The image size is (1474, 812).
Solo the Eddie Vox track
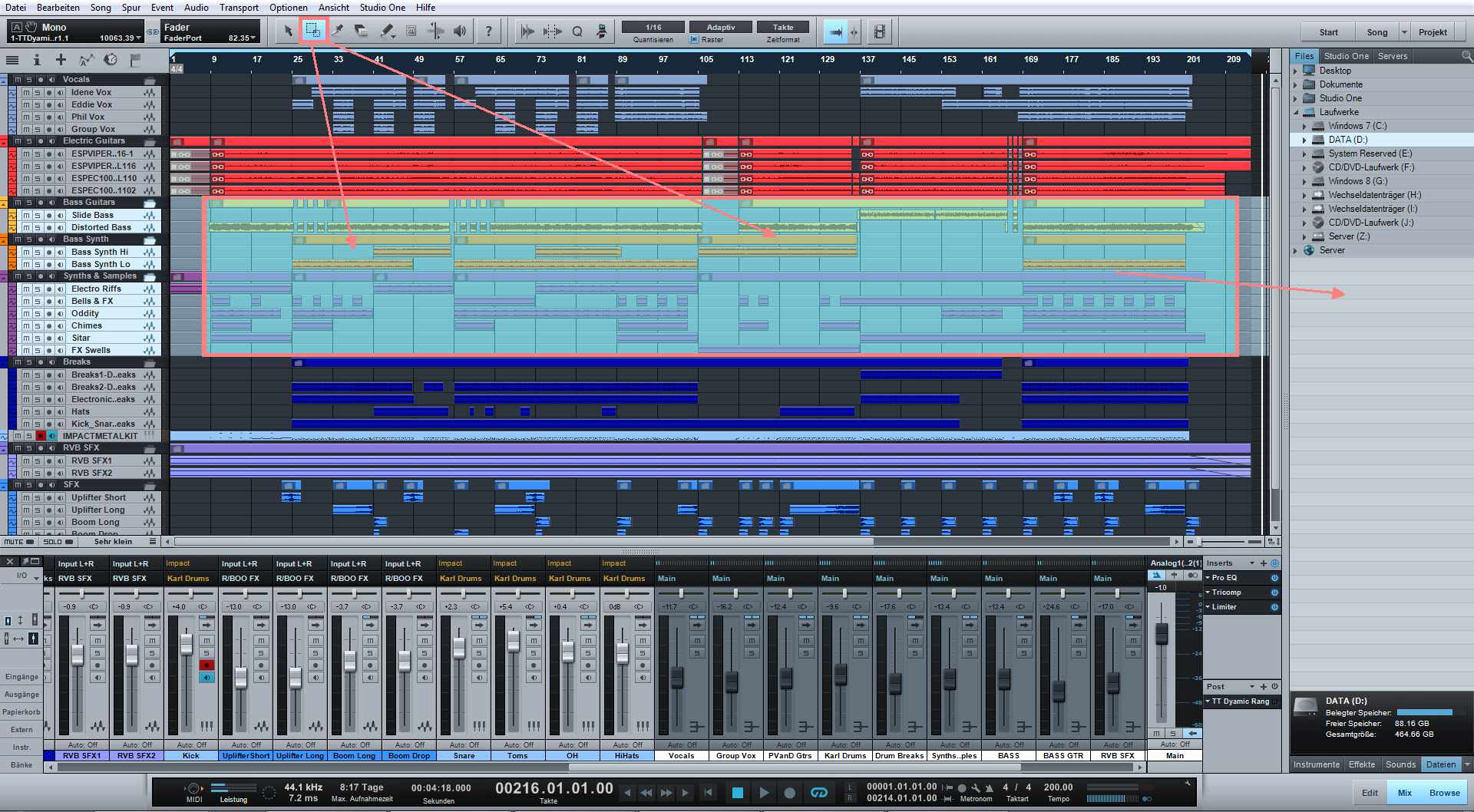[x=38, y=104]
